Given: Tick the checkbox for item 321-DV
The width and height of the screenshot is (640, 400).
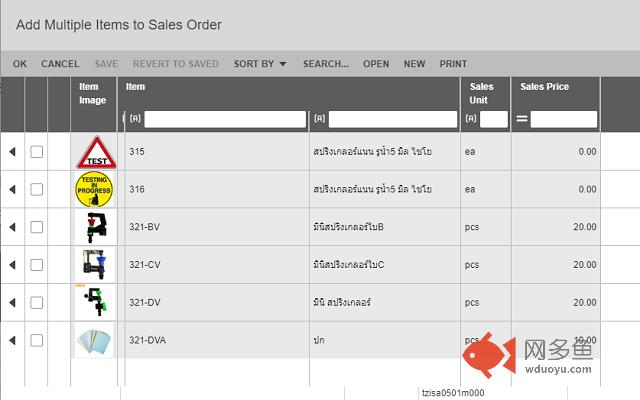Looking at the screenshot, I should 37,302.
